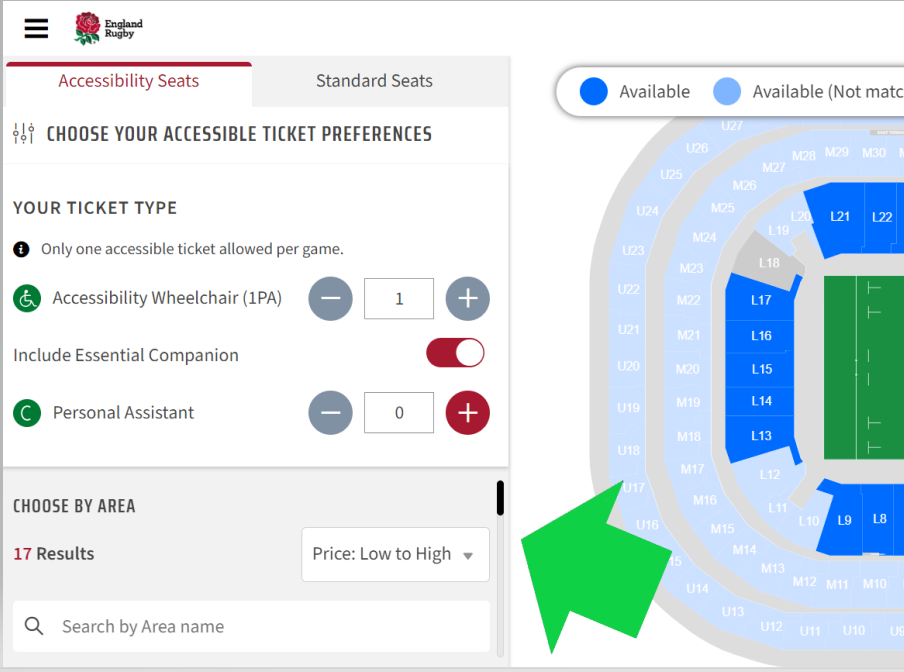
Task: Open the Price: Low to High dropdown
Action: pyautogui.click(x=396, y=554)
